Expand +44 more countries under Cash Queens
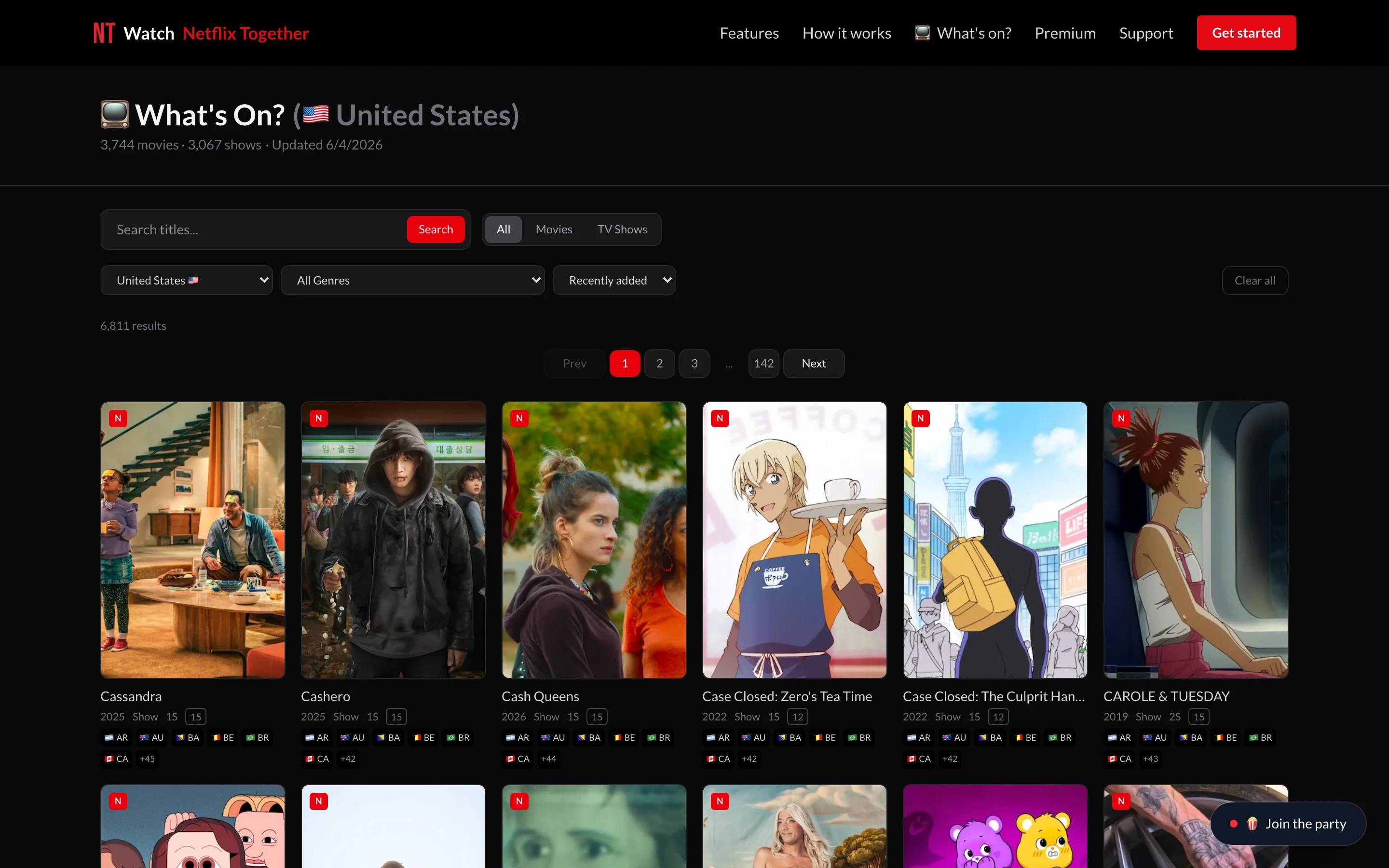This screenshot has width=1389, height=868. [549, 759]
